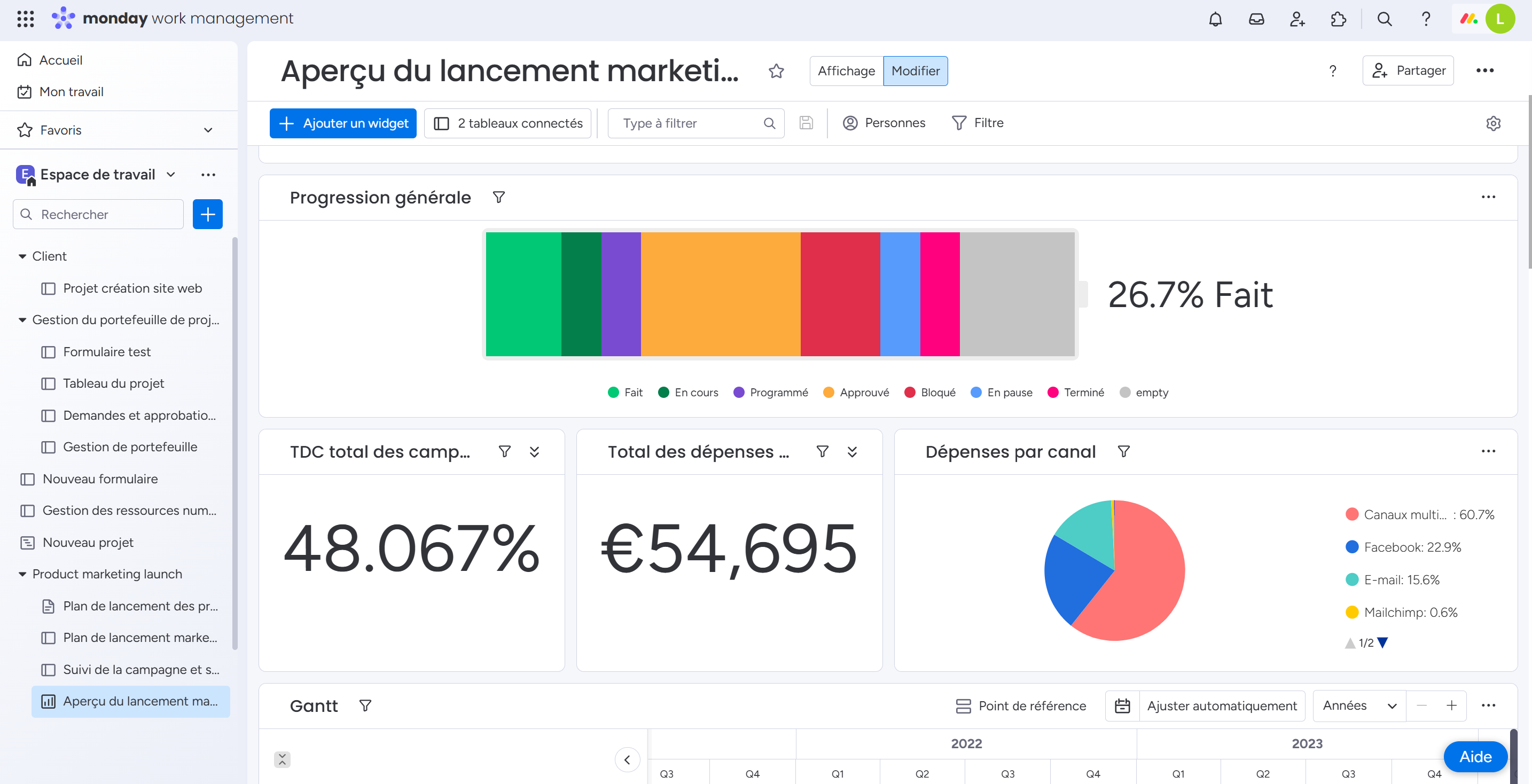Collapse Gestion du portefeuille de projets folder

pyautogui.click(x=22, y=320)
